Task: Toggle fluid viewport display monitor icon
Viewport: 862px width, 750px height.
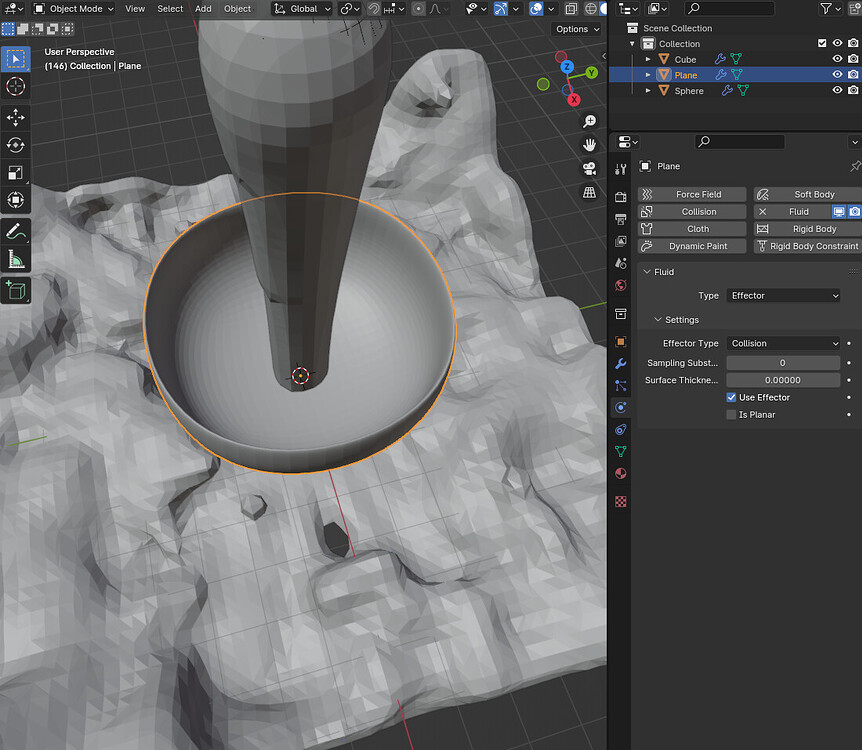Action: click(x=838, y=211)
